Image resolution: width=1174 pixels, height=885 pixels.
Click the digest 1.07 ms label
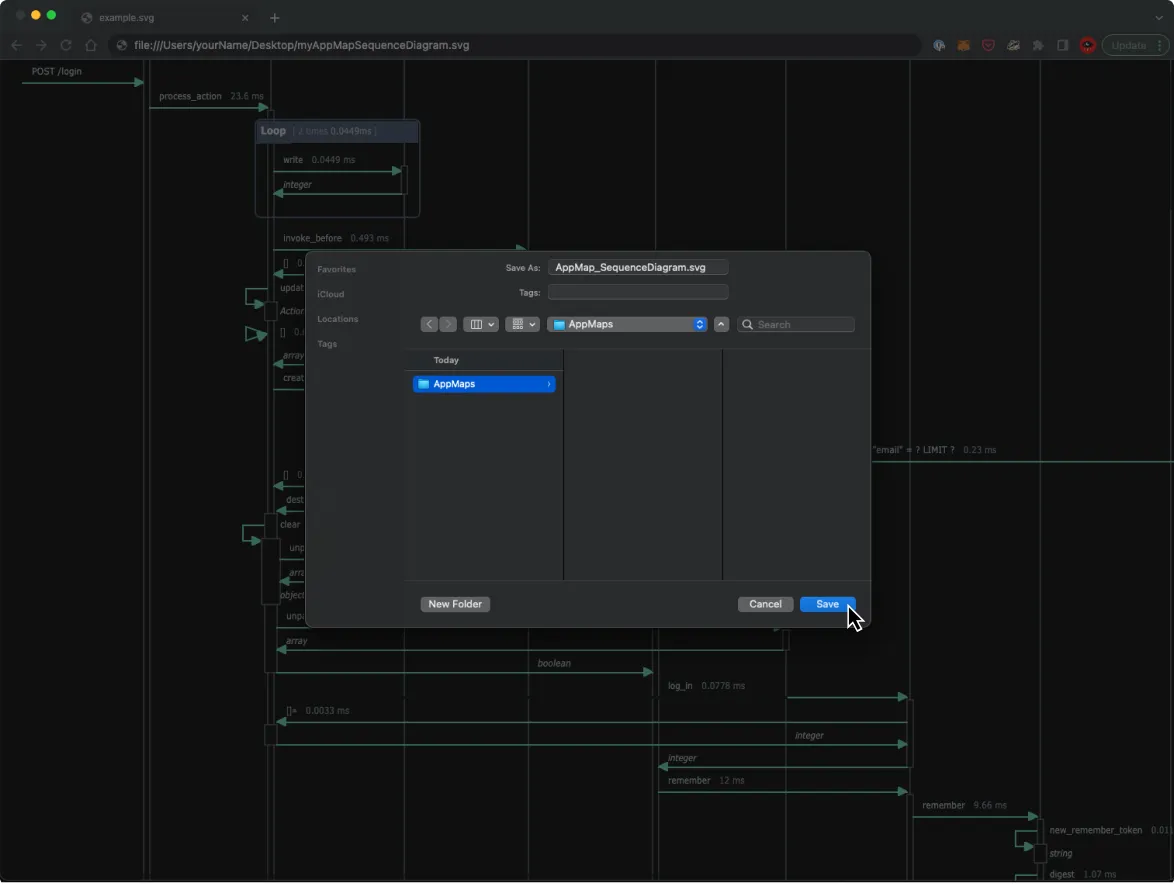1083,874
